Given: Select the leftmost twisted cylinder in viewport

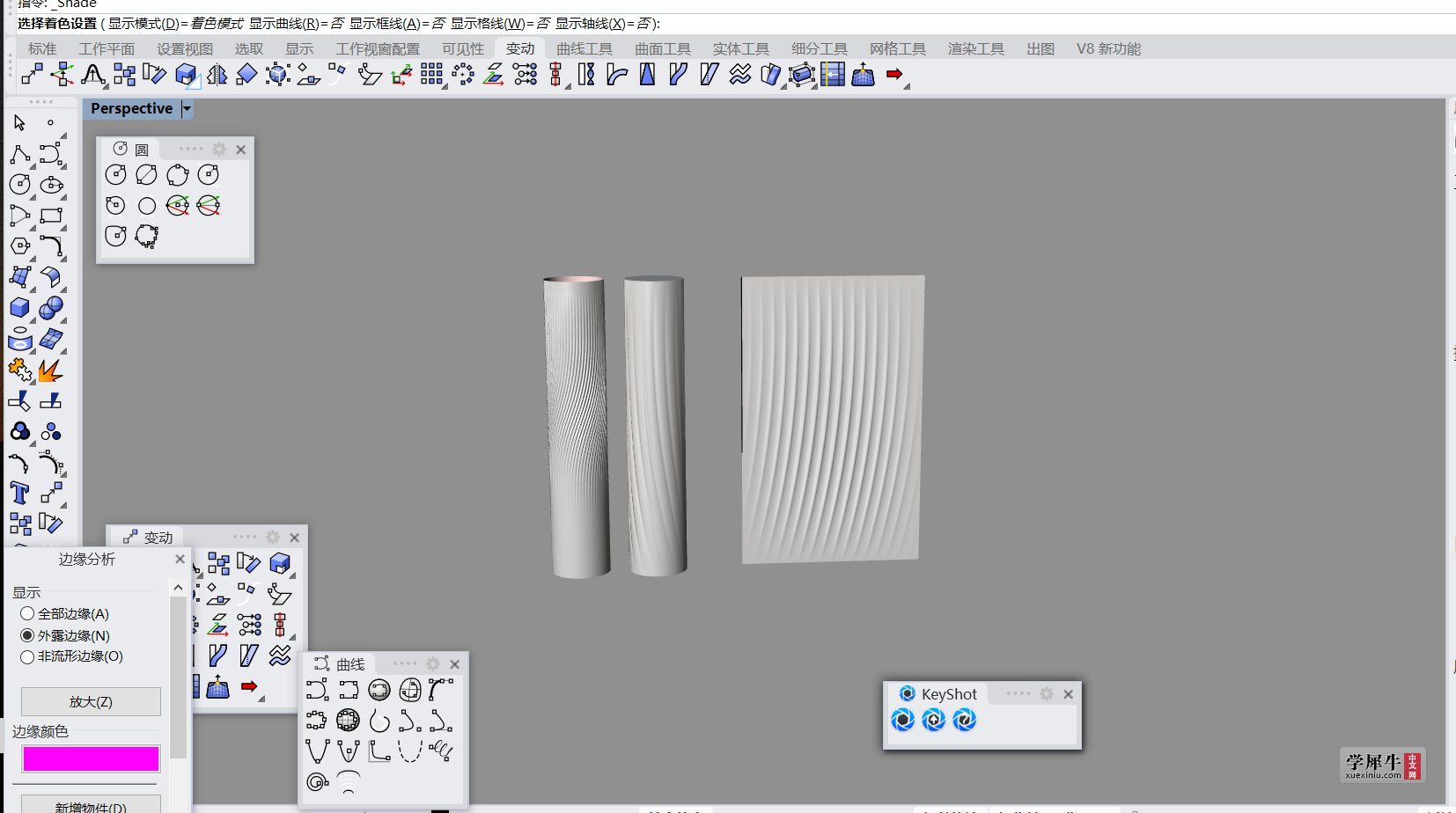Looking at the screenshot, I should [577, 427].
